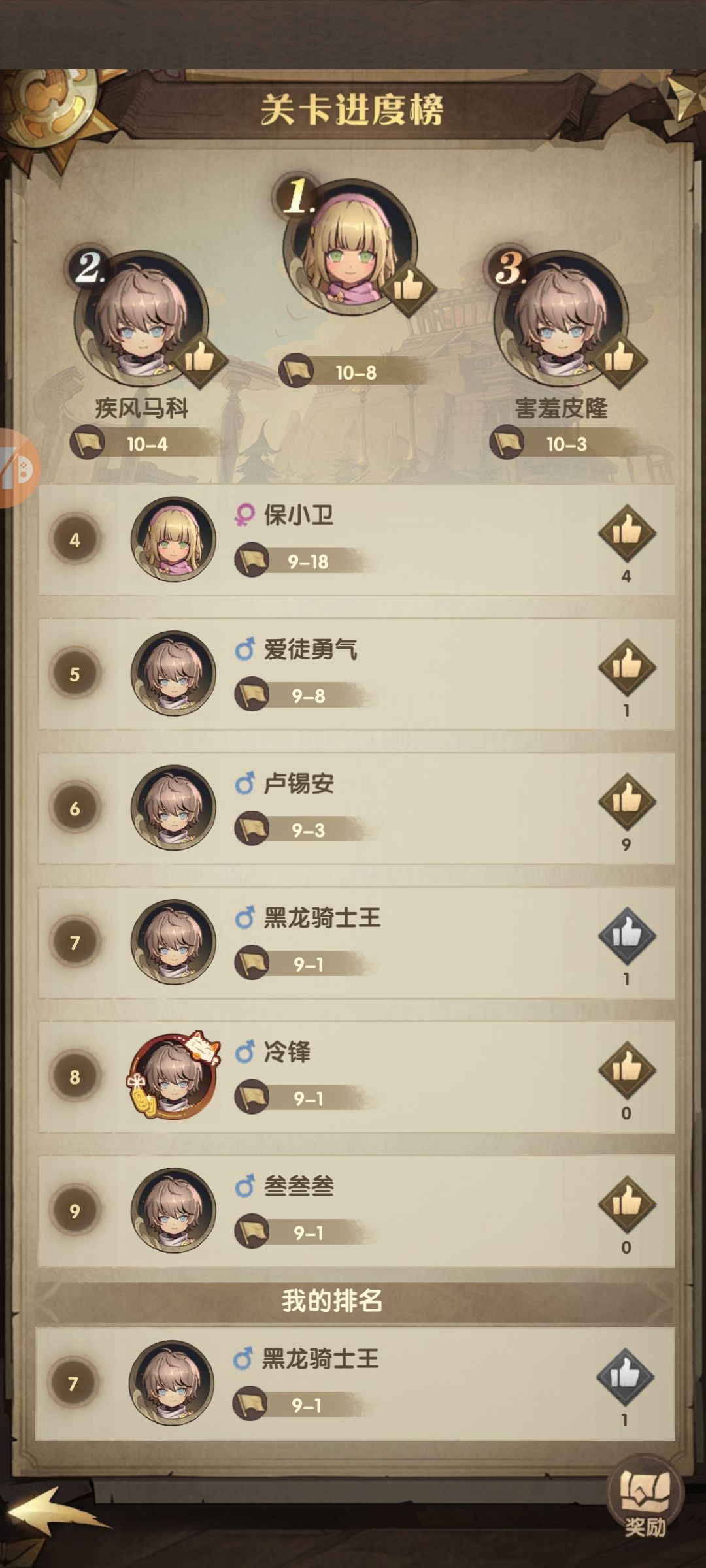Like the 叁叁叁 entry
This screenshot has height=1568, width=706.
[627, 1204]
